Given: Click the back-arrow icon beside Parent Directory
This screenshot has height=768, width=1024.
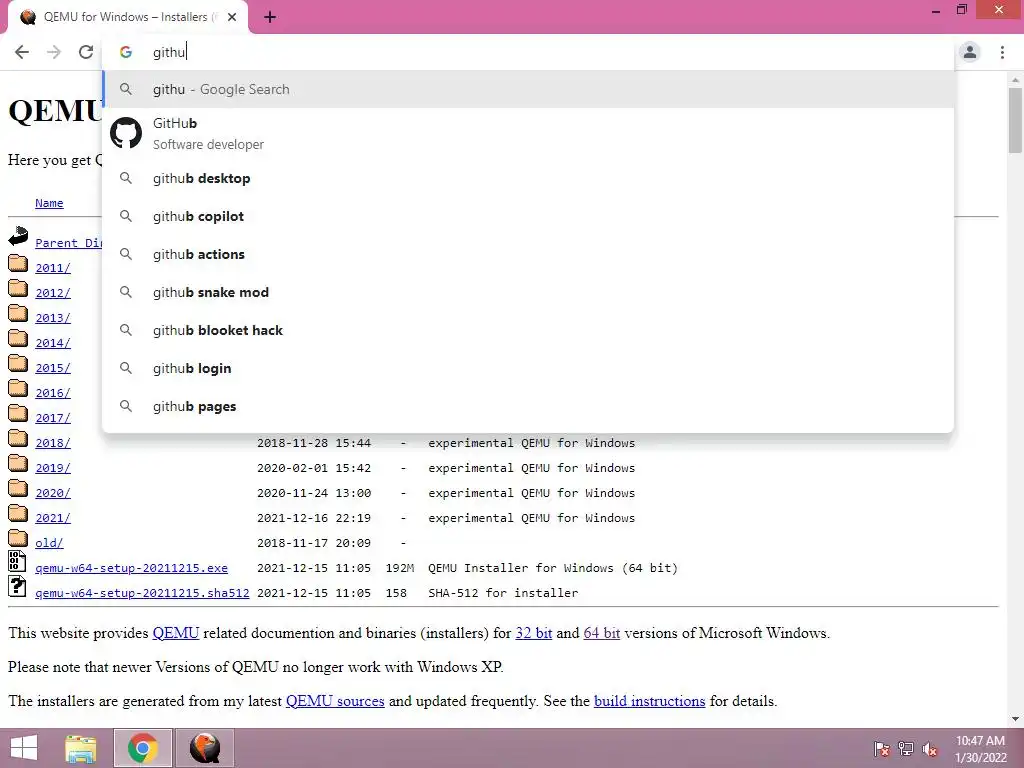Looking at the screenshot, I should point(18,236).
